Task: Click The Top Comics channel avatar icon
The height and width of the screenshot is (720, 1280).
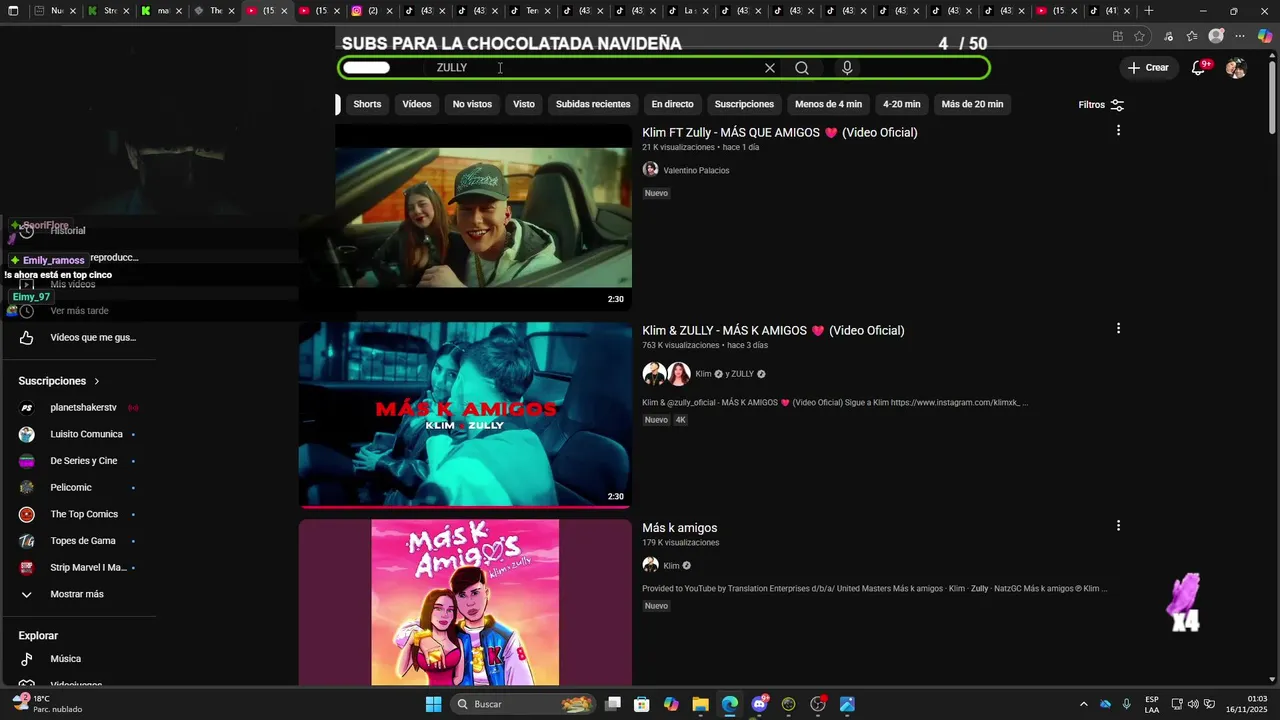Action: pos(27,514)
